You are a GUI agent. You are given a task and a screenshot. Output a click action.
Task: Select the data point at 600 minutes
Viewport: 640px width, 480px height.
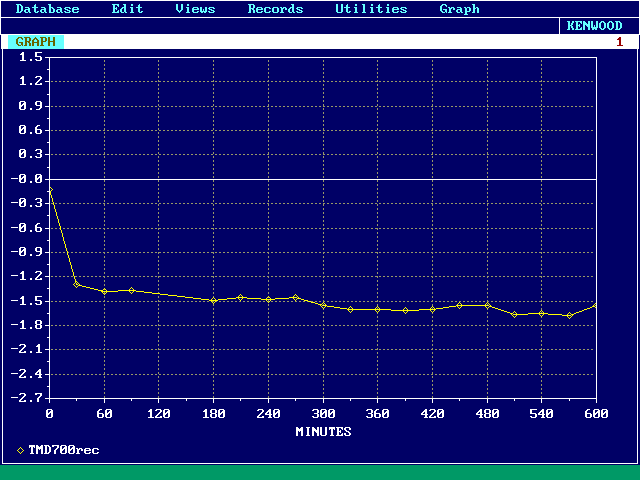pos(596,305)
